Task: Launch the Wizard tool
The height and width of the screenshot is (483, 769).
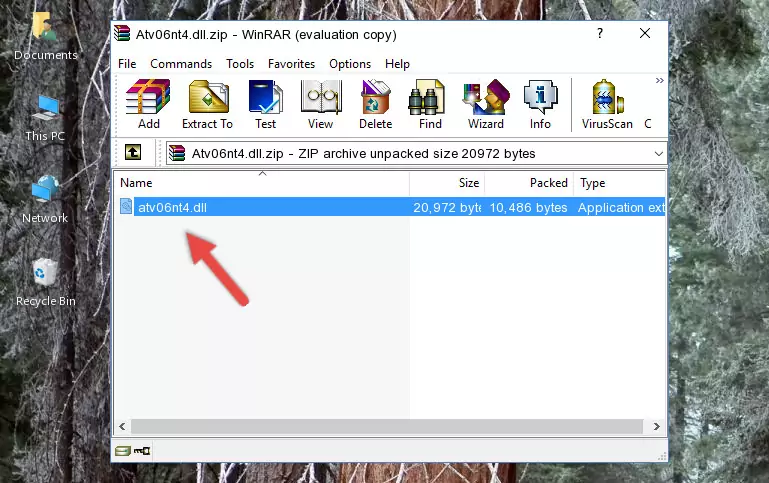Action: (486, 104)
